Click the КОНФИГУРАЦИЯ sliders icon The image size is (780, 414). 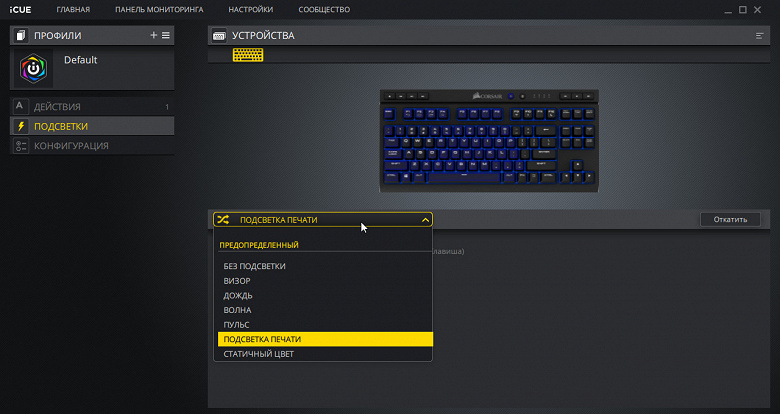tap(20, 146)
